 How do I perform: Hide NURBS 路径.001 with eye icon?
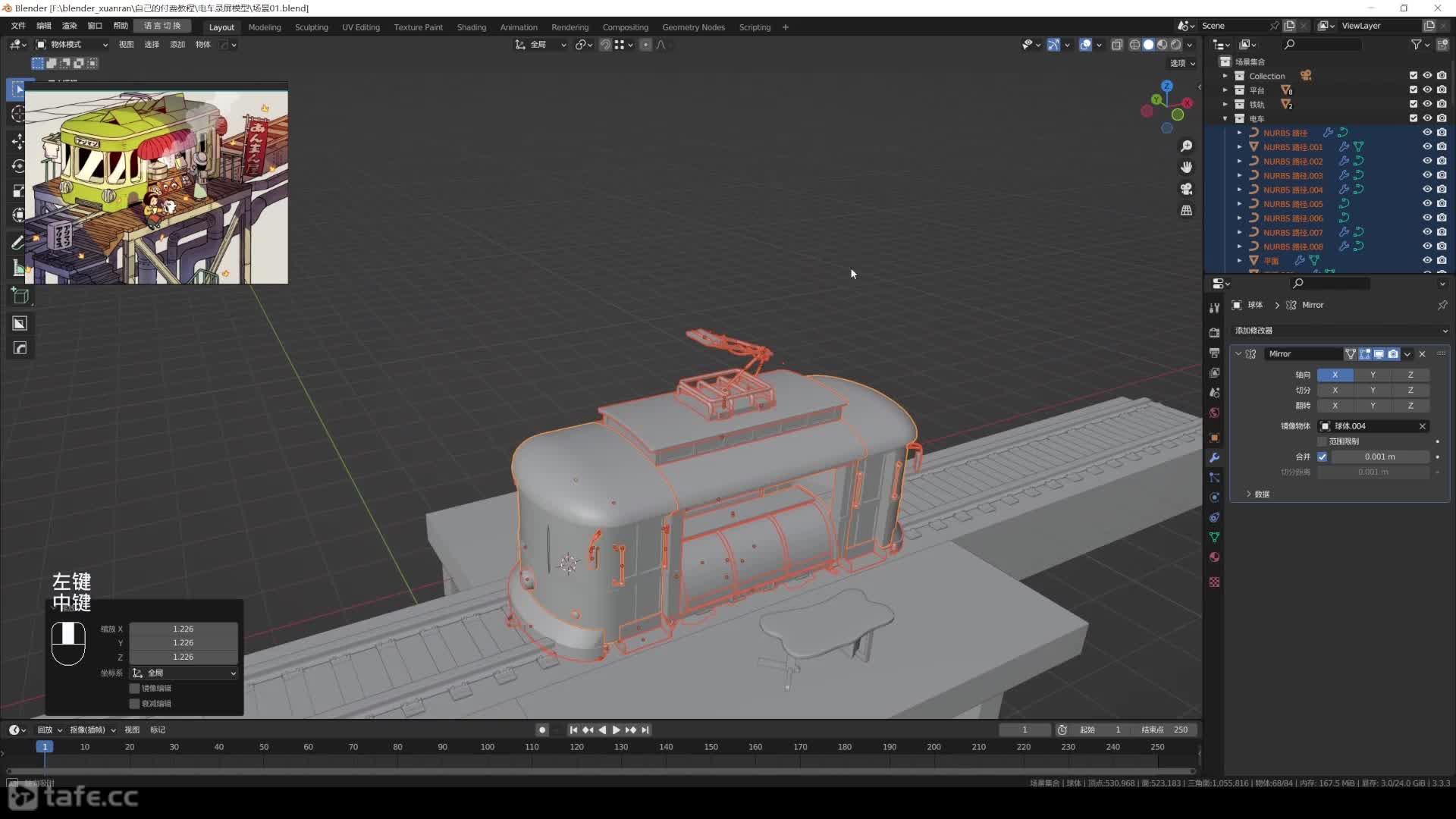(1426, 147)
